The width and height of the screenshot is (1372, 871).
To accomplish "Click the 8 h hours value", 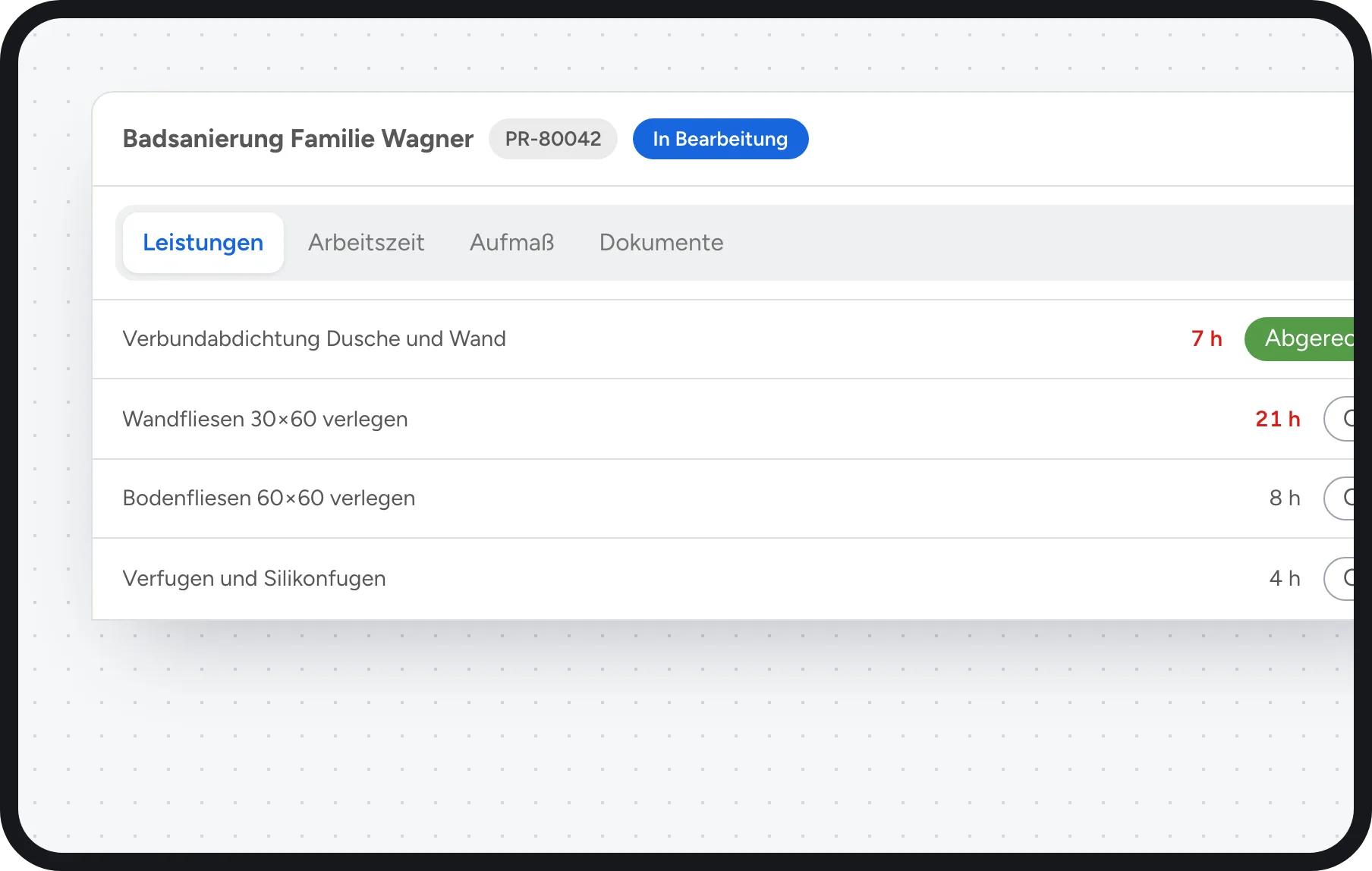I will coord(1285,498).
